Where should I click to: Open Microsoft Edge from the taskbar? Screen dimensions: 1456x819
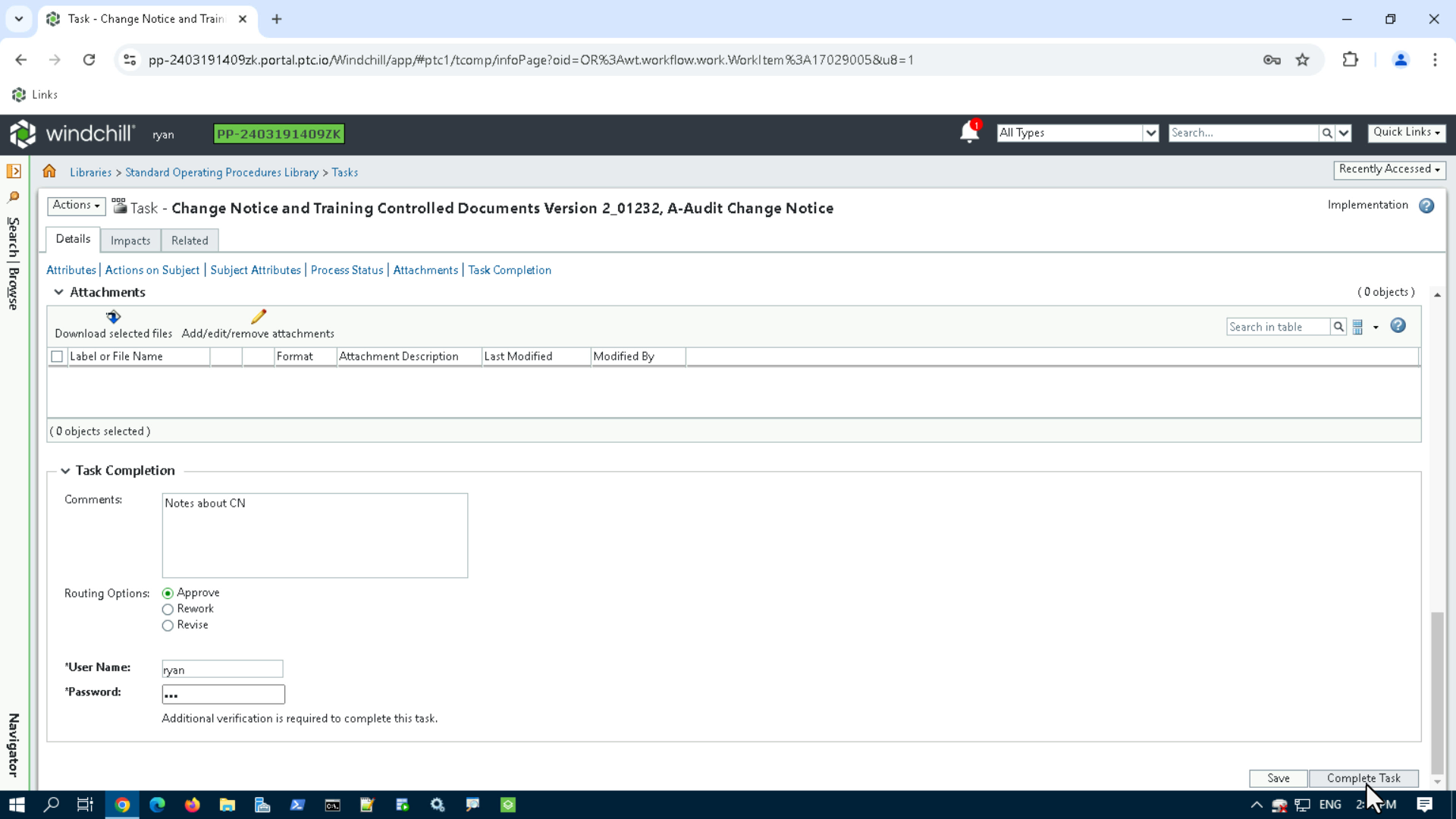157,805
